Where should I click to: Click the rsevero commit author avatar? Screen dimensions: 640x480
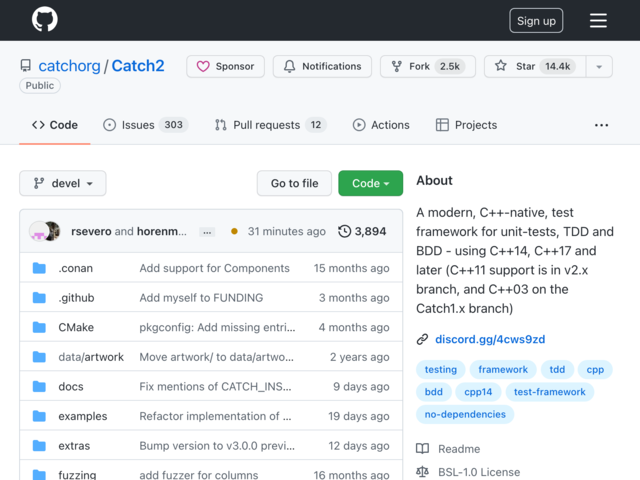[x=39, y=231]
